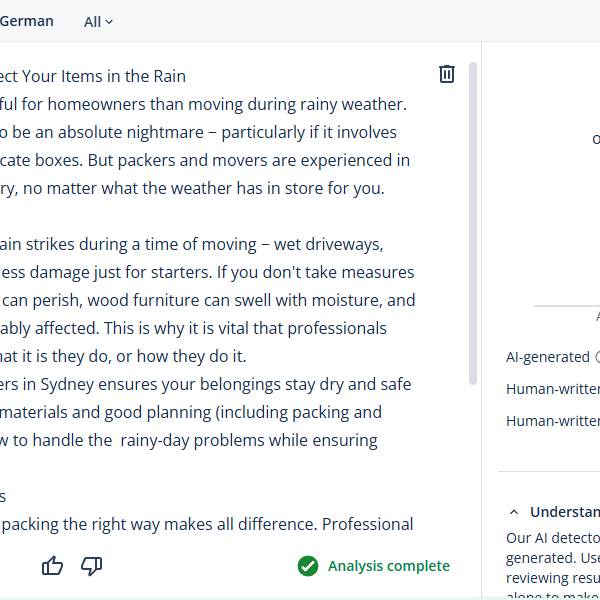Select the first Human-written result label
This screenshot has height=600, width=600.
point(553,389)
